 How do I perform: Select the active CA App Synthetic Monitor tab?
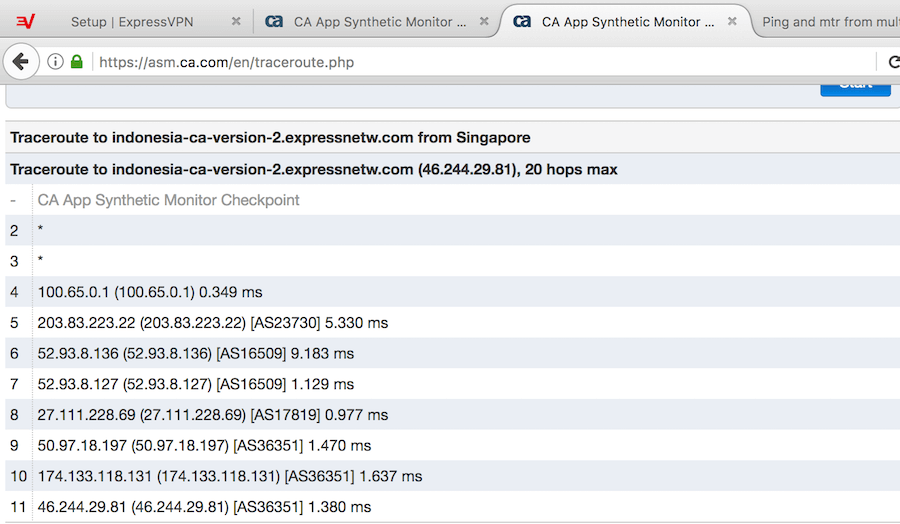[627, 22]
